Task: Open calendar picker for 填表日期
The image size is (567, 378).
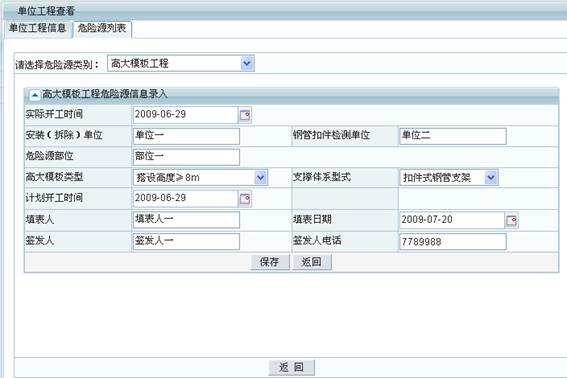Action: pos(512,220)
